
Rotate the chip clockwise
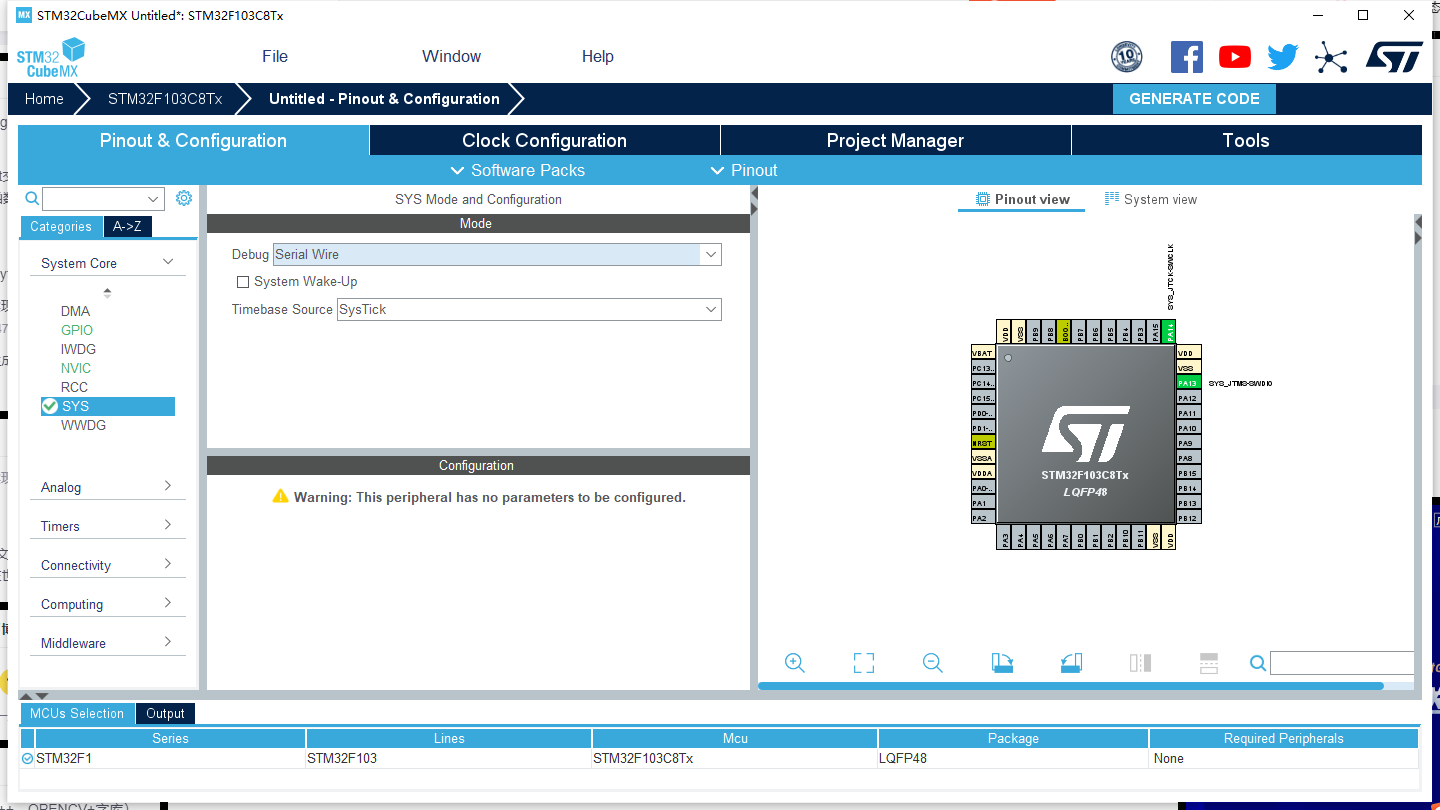(1002, 663)
